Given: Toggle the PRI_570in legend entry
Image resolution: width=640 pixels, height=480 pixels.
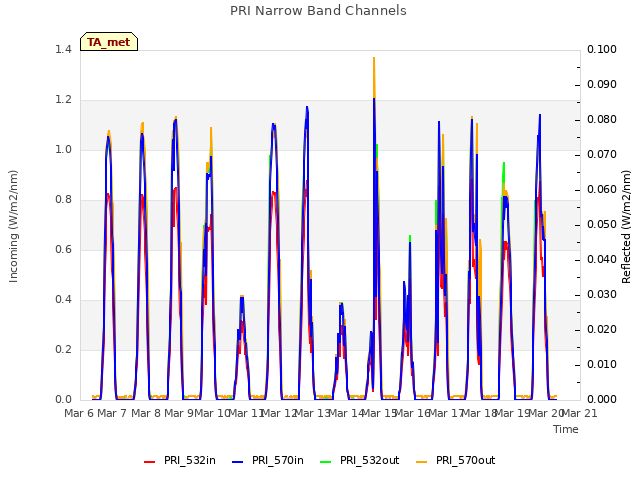Looking at the screenshot, I should [x=268, y=460].
